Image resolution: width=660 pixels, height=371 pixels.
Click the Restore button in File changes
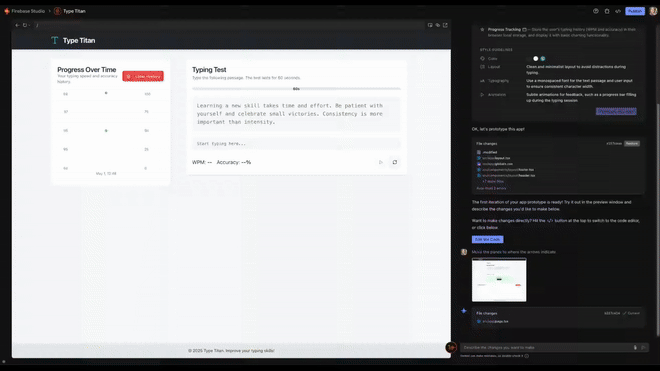(x=632, y=144)
